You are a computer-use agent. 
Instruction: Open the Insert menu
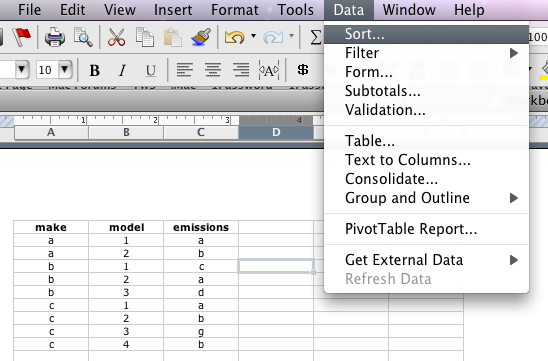(173, 10)
